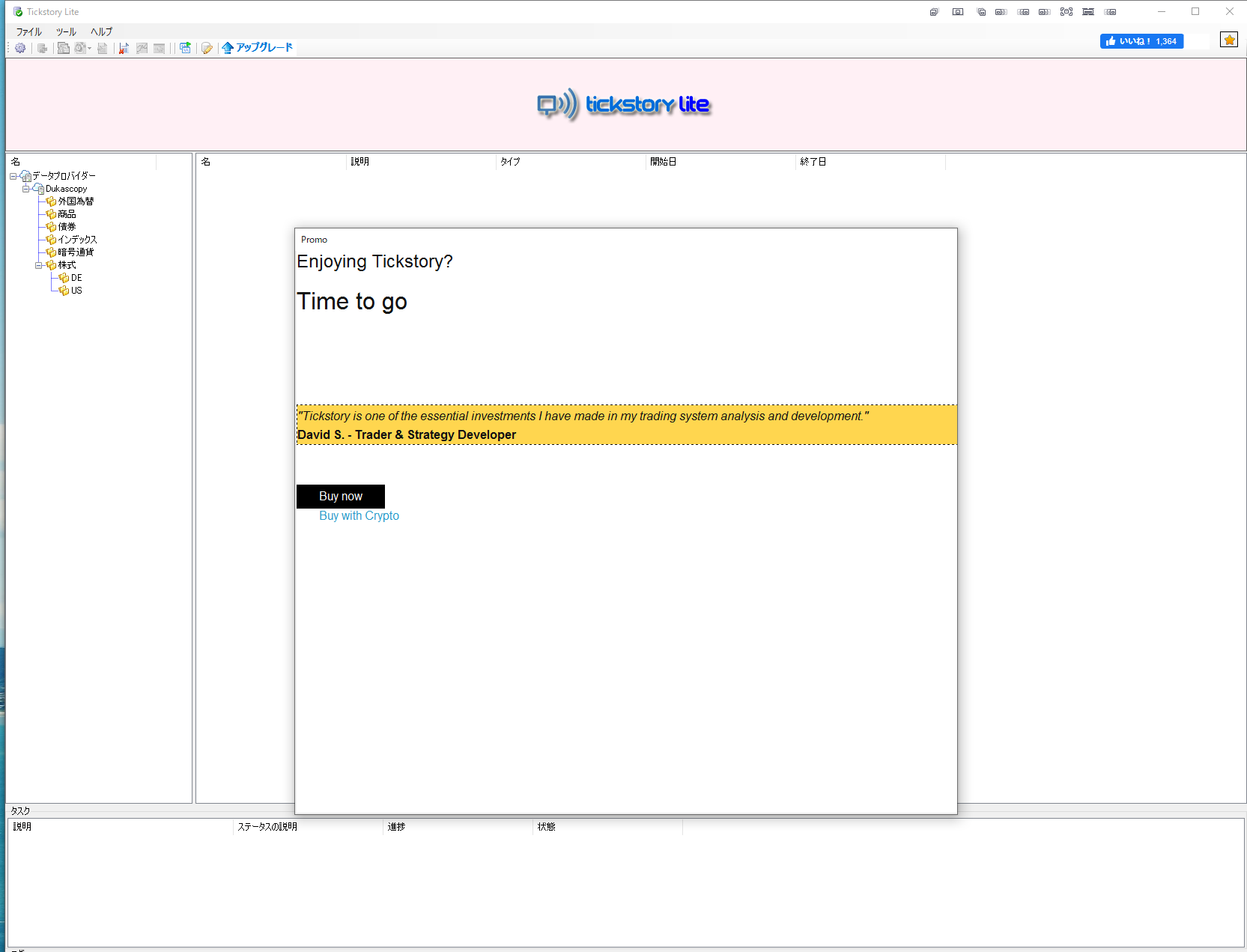The image size is (1247, 952).
Task: Open the ヘルプ menu
Action: pos(101,31)
